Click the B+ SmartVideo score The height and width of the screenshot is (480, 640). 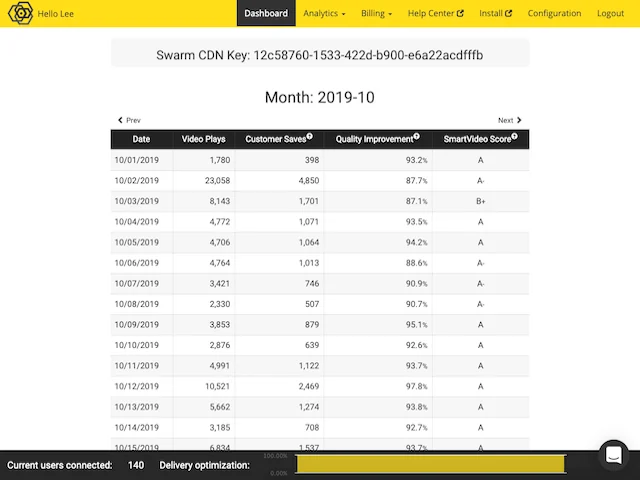coord(481,201)
